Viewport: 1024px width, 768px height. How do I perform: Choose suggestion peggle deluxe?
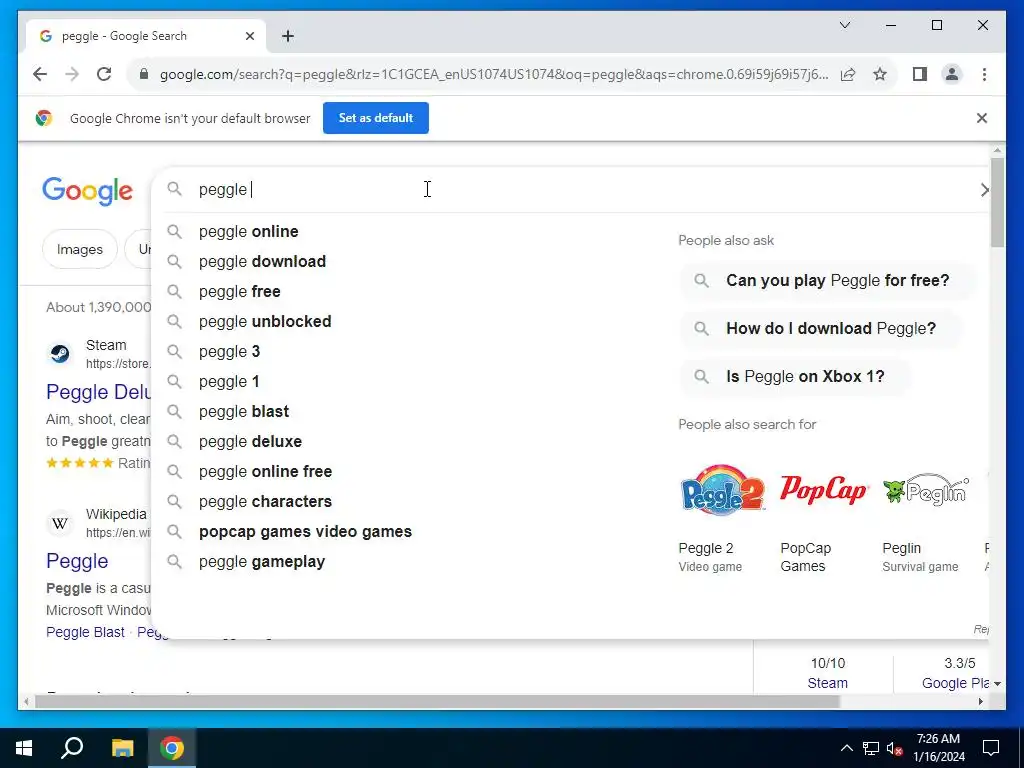[x=405, y=442]
